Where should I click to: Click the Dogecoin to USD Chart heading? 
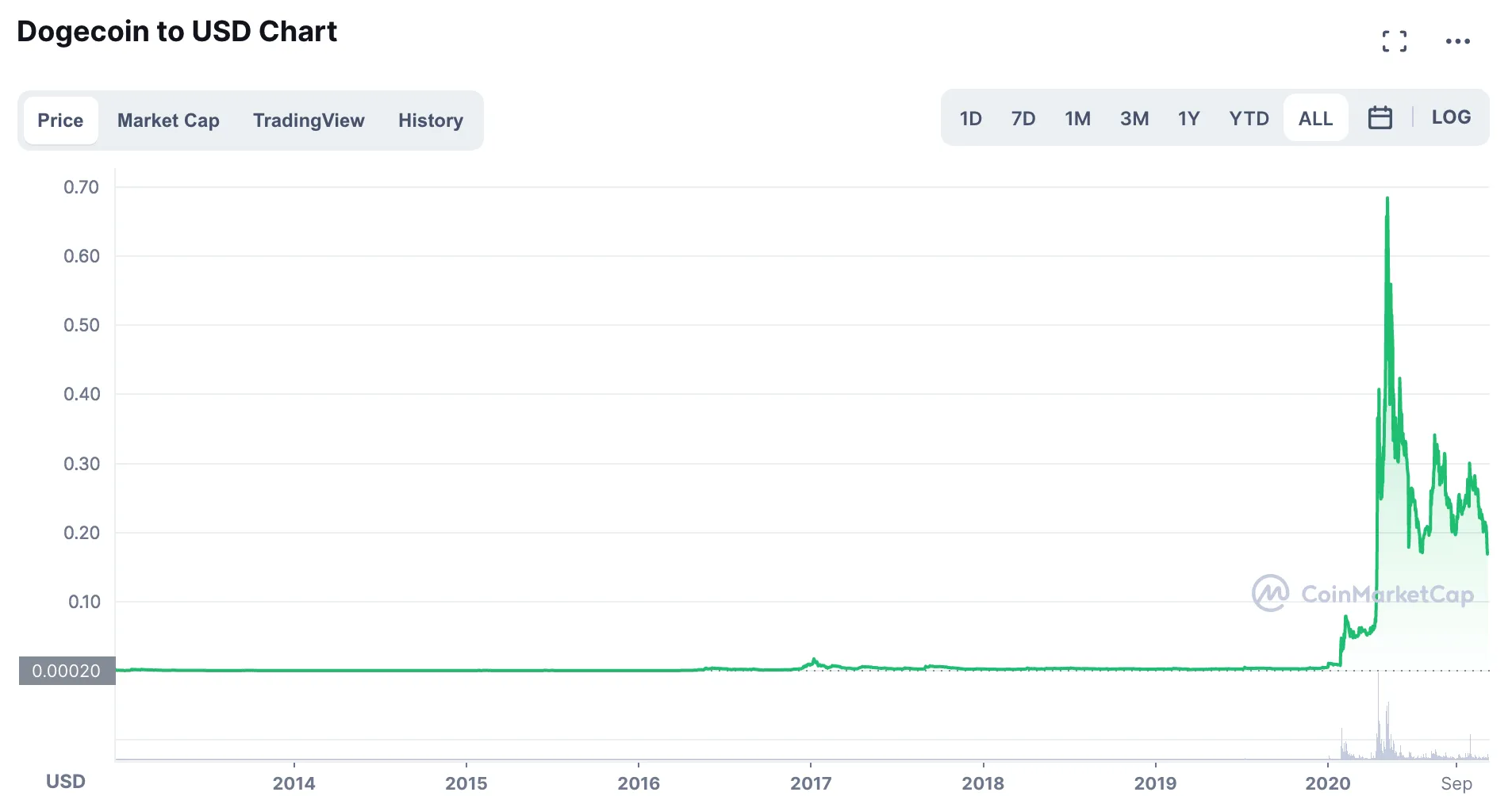point(177,32)
